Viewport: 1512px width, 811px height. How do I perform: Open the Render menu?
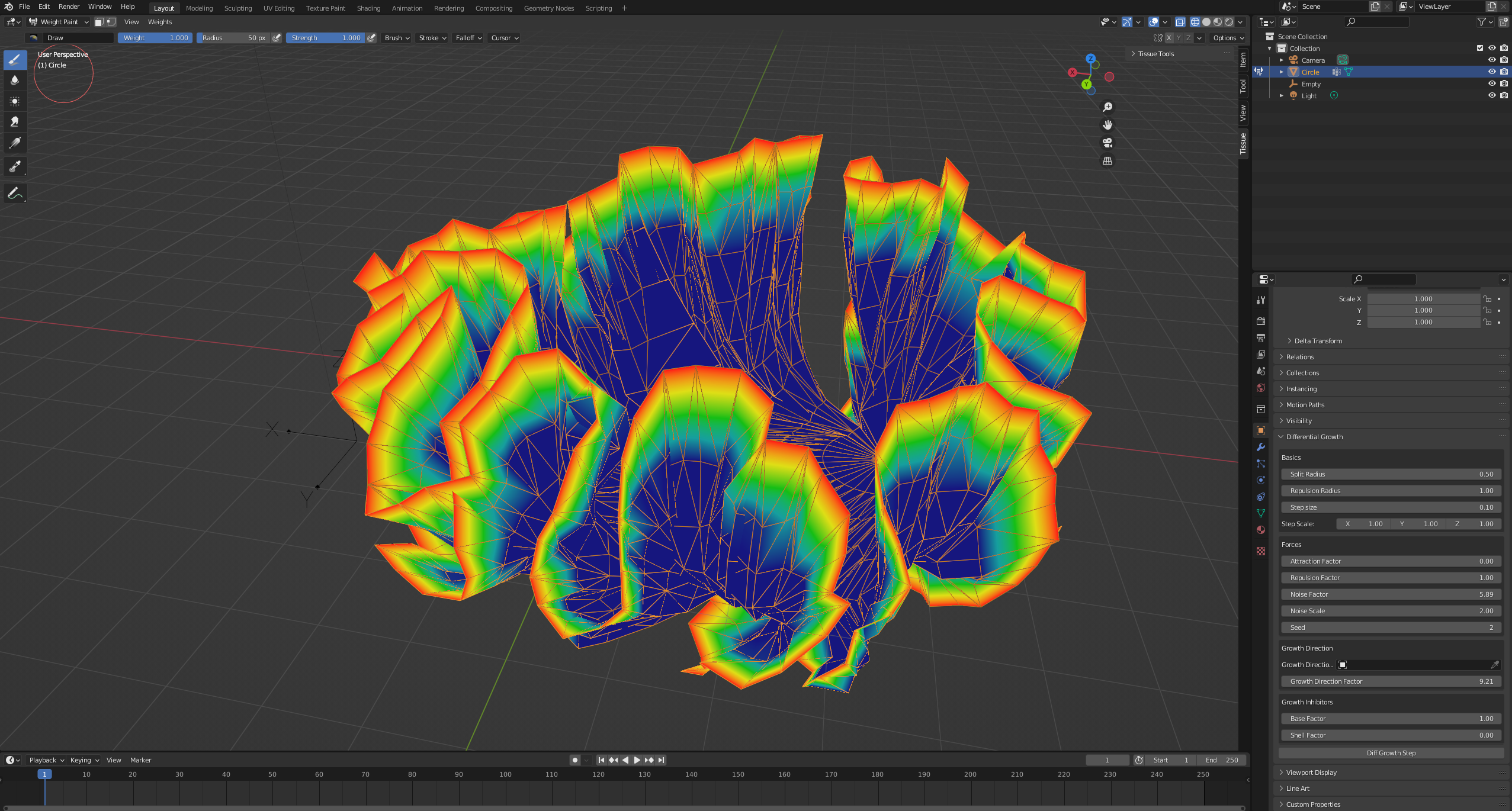69,7
